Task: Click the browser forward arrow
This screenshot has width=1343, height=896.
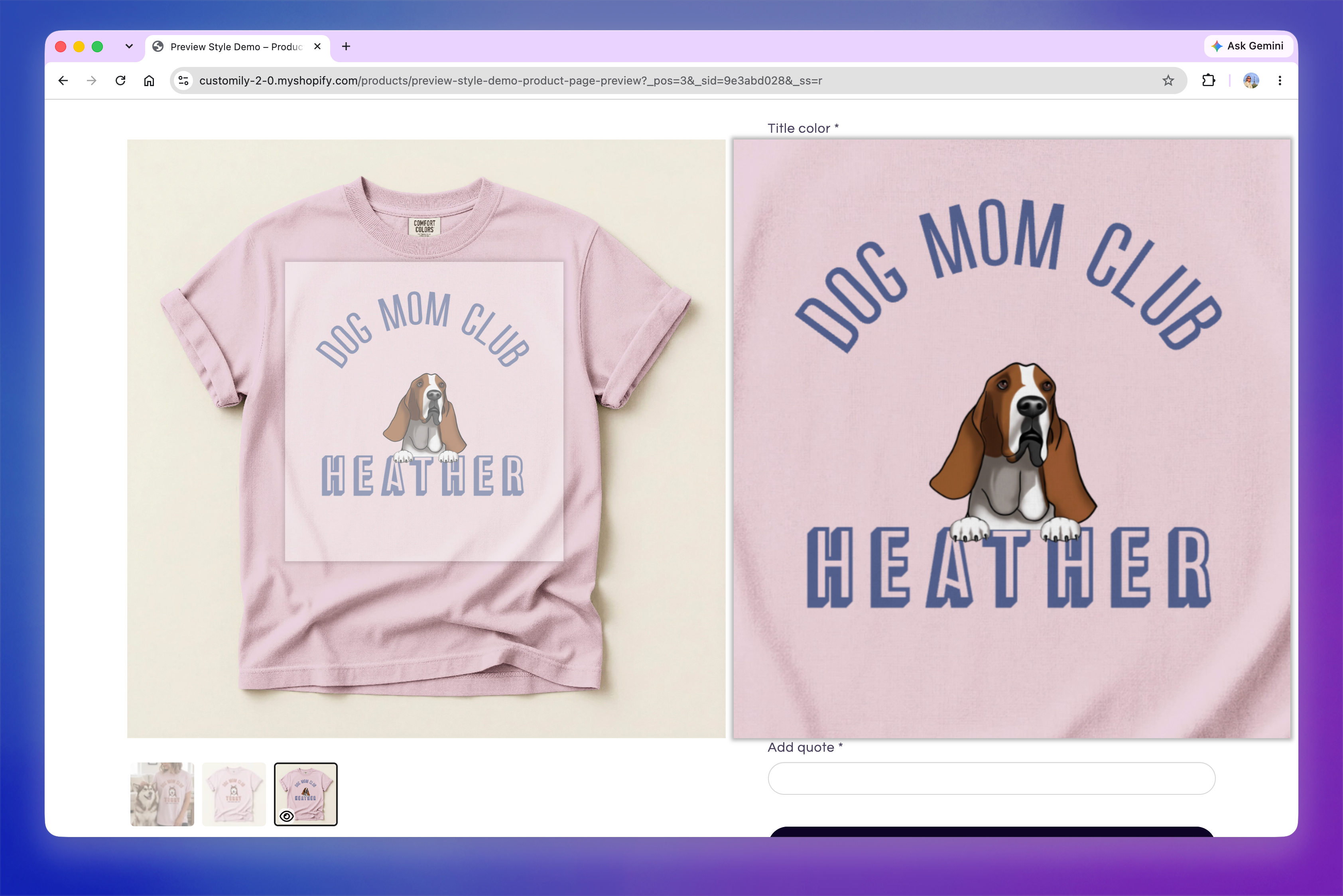Action: 91,81
